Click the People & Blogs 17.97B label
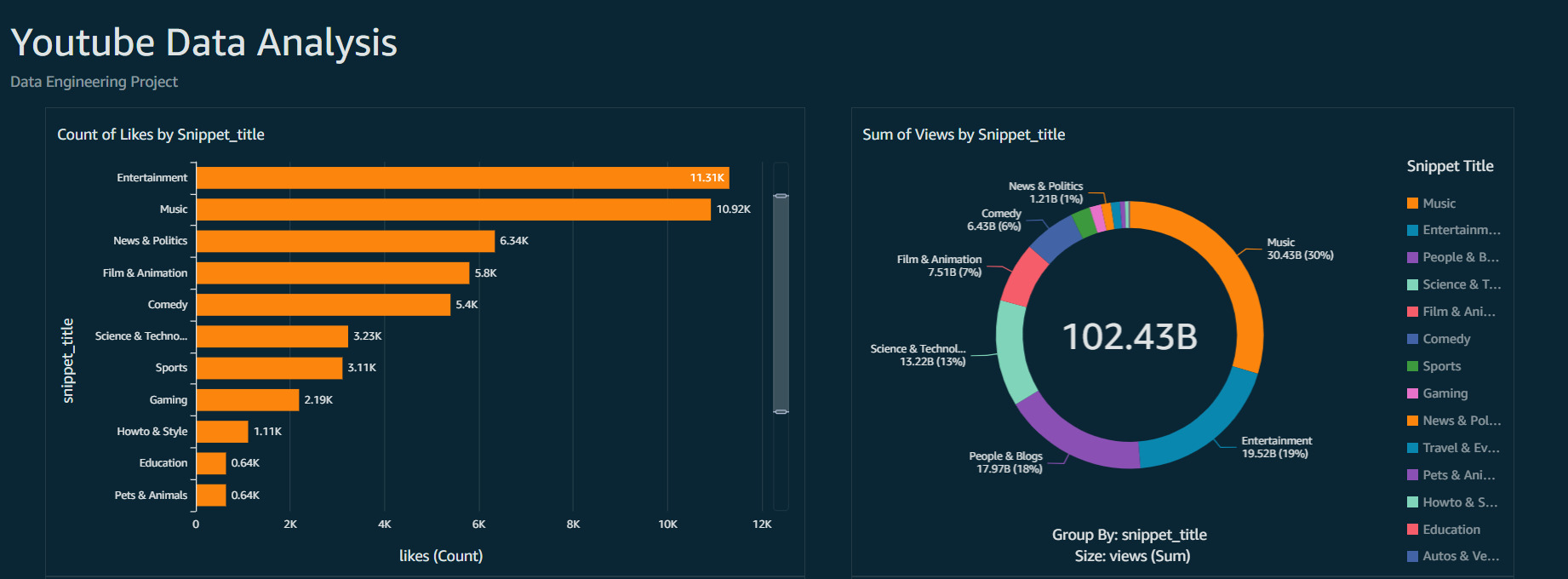The width and height of the screenshot is (1568, 579). coord(1005,463)
